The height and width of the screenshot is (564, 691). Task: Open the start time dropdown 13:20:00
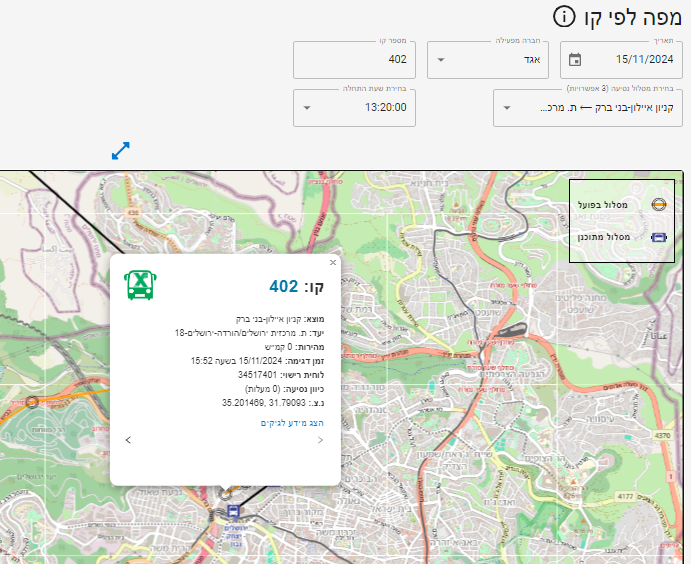(x=354, y=108)
